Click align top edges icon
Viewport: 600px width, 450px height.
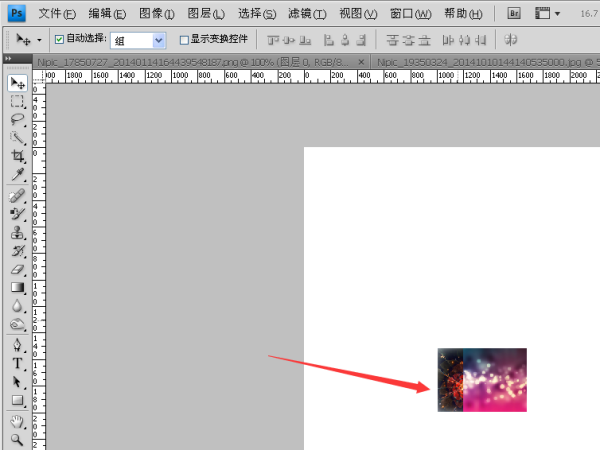[273, 40]
